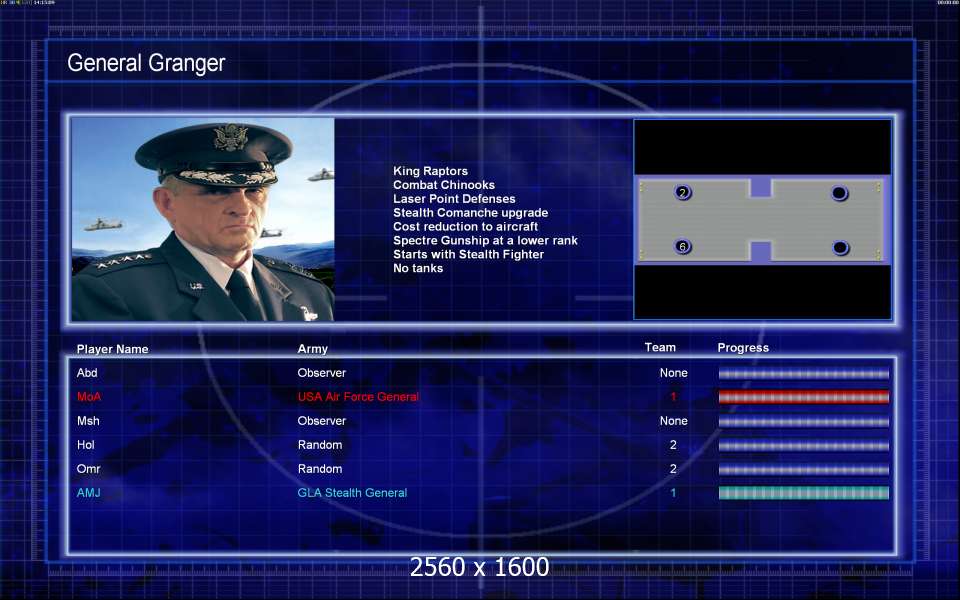The height and width of the screenshot is (600, 960).
Task: Select the Combat Chinooks feature line
Action: pyautogui.click(x=444, y=185)
